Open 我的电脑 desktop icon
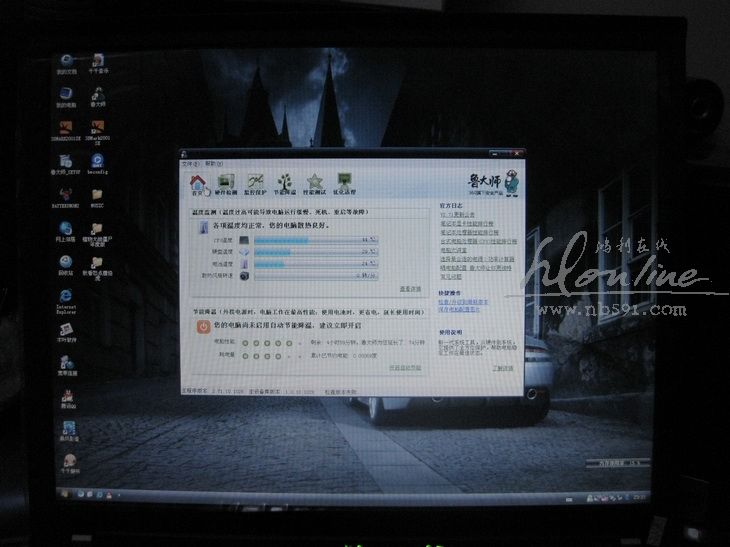The width and height of the screenshot is (730, 547). (x=66, y=98)
